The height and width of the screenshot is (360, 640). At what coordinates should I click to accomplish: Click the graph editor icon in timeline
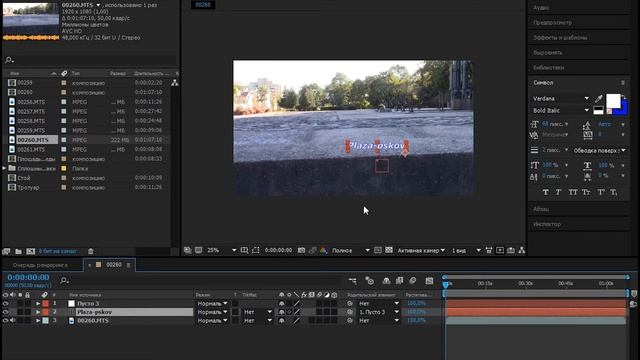[429, 280]
